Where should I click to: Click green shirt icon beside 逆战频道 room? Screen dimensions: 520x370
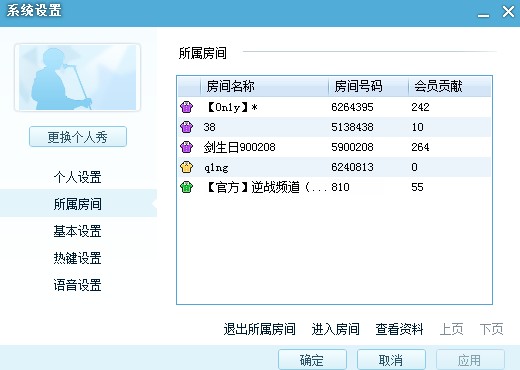coord(186,187)
